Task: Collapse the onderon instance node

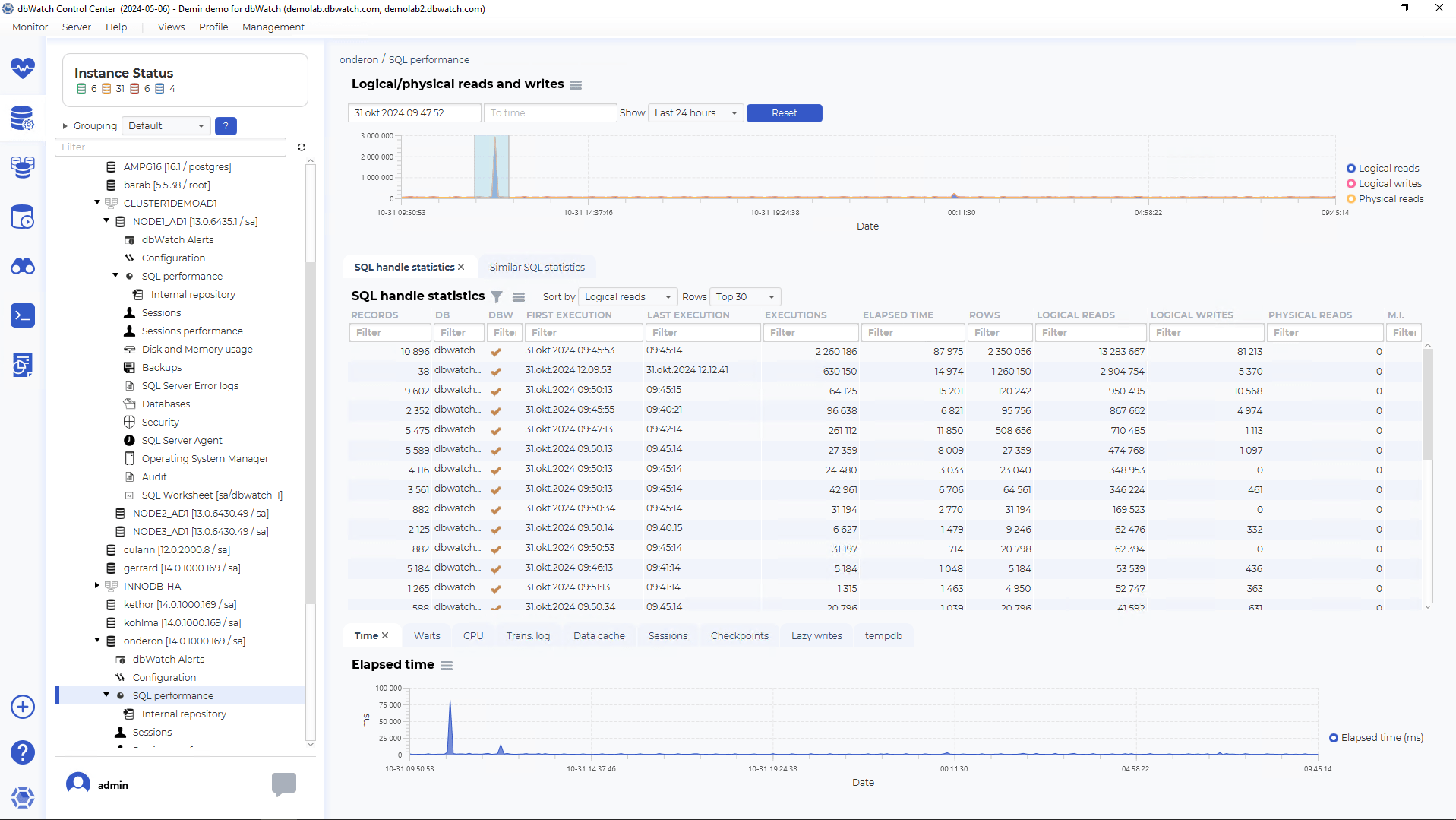Action: (97, 641)
